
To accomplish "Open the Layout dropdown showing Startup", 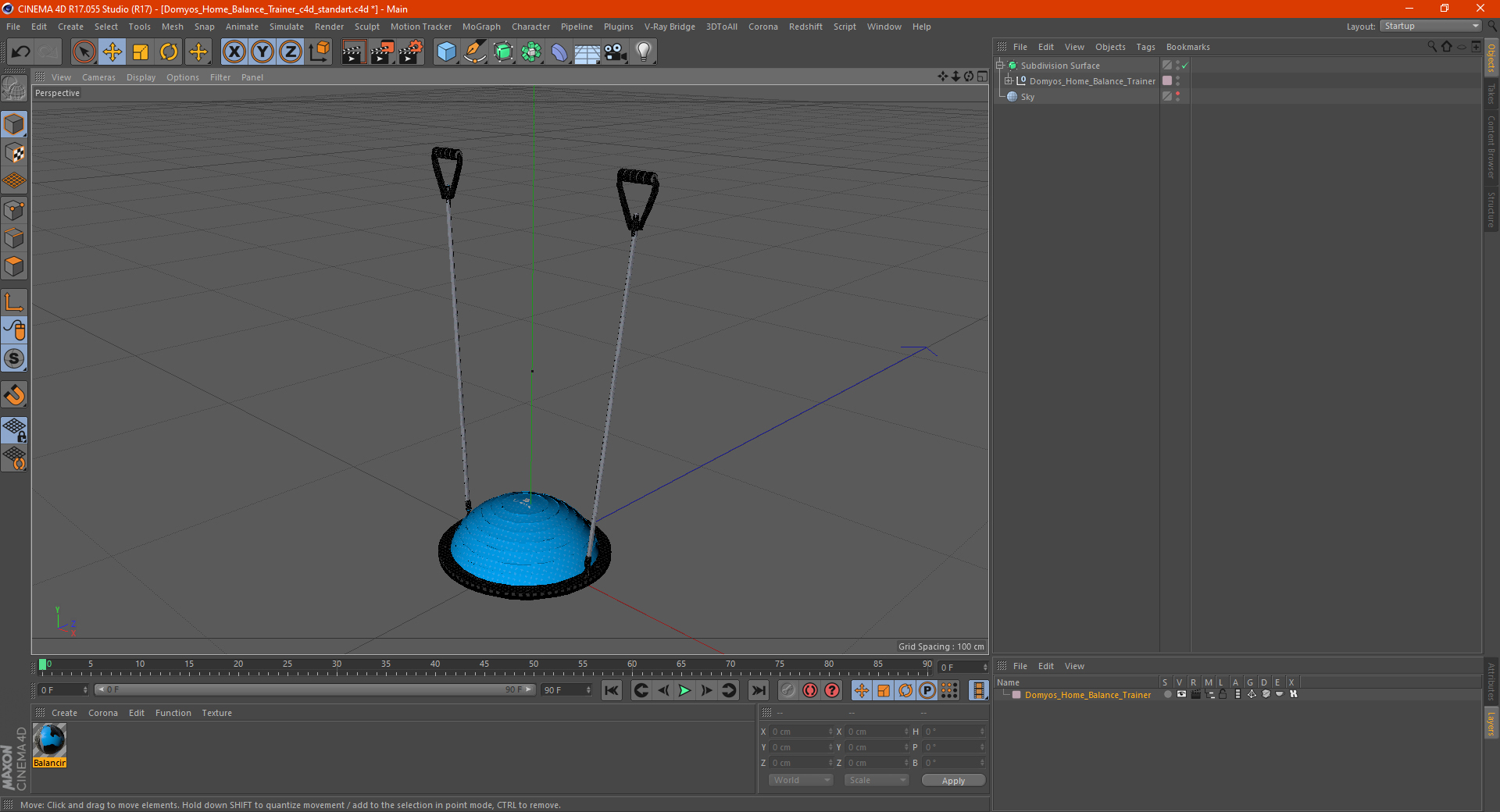I will [x=1430, y=27].
